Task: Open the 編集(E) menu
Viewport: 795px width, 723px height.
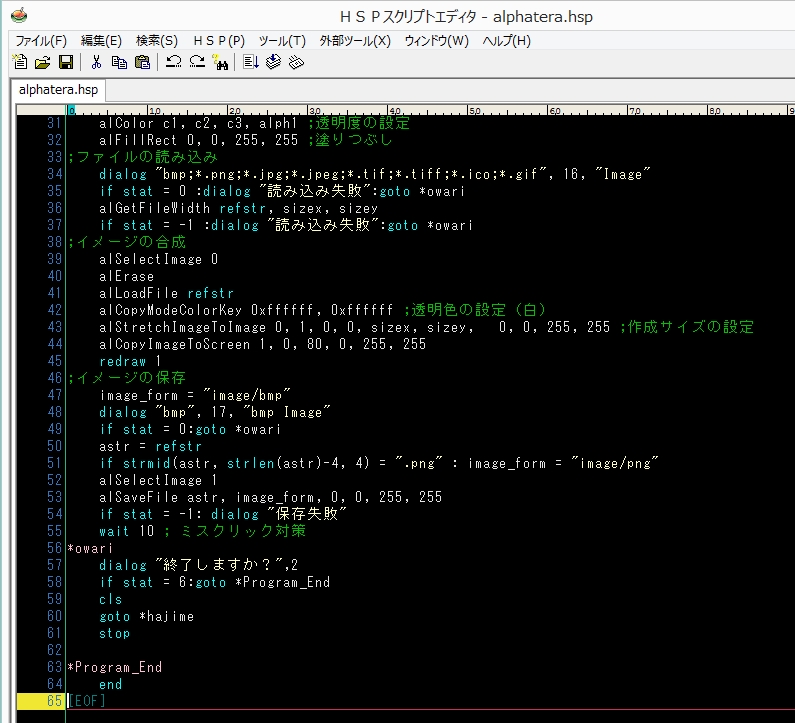Action: 101,41
